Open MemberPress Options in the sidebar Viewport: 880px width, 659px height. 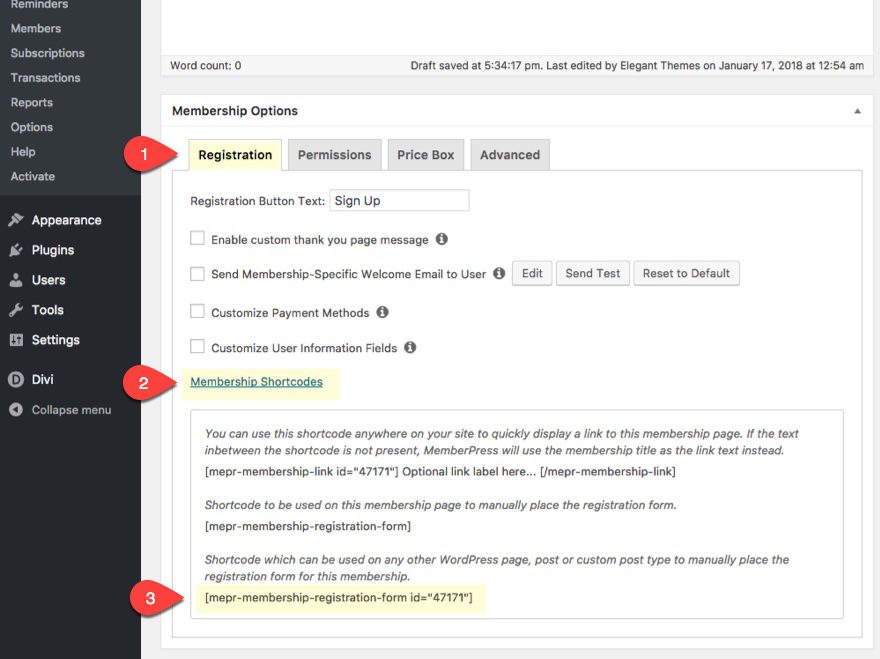click(31, 127)
